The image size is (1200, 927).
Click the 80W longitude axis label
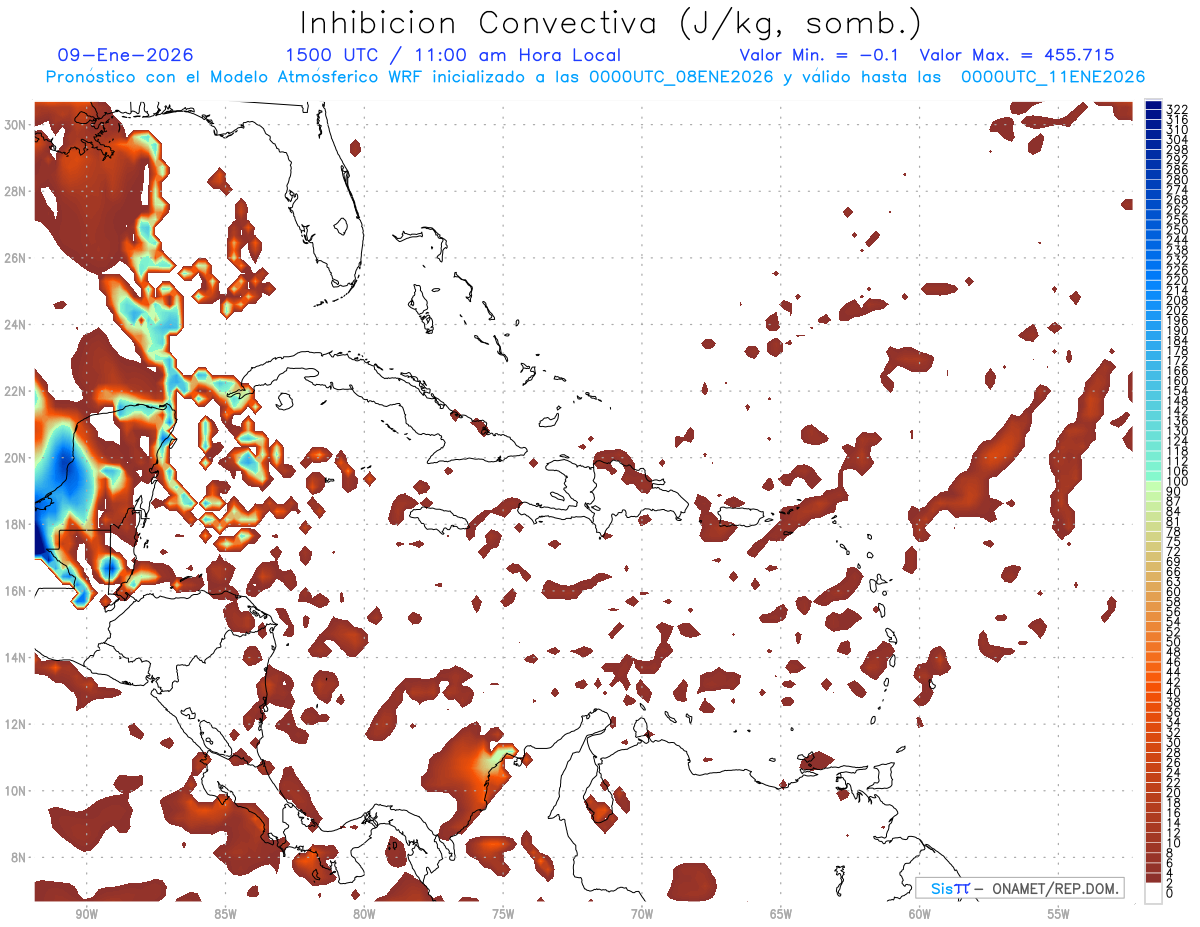(x=364, y=914)
